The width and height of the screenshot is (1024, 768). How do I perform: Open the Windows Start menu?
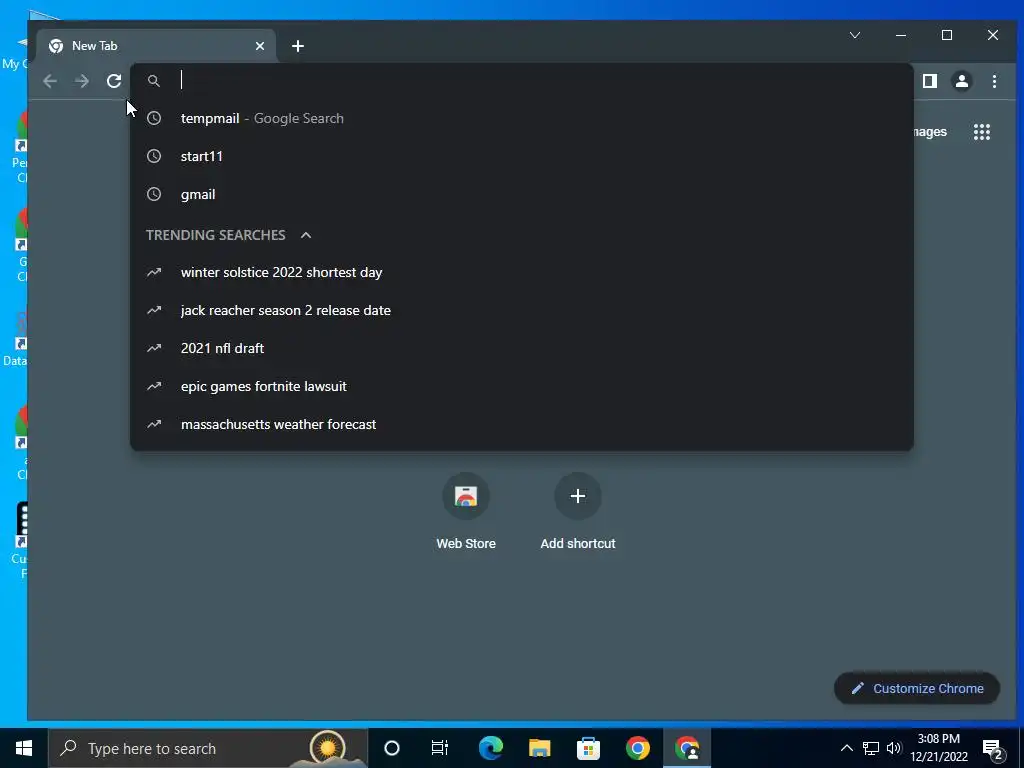click(24, 748)
